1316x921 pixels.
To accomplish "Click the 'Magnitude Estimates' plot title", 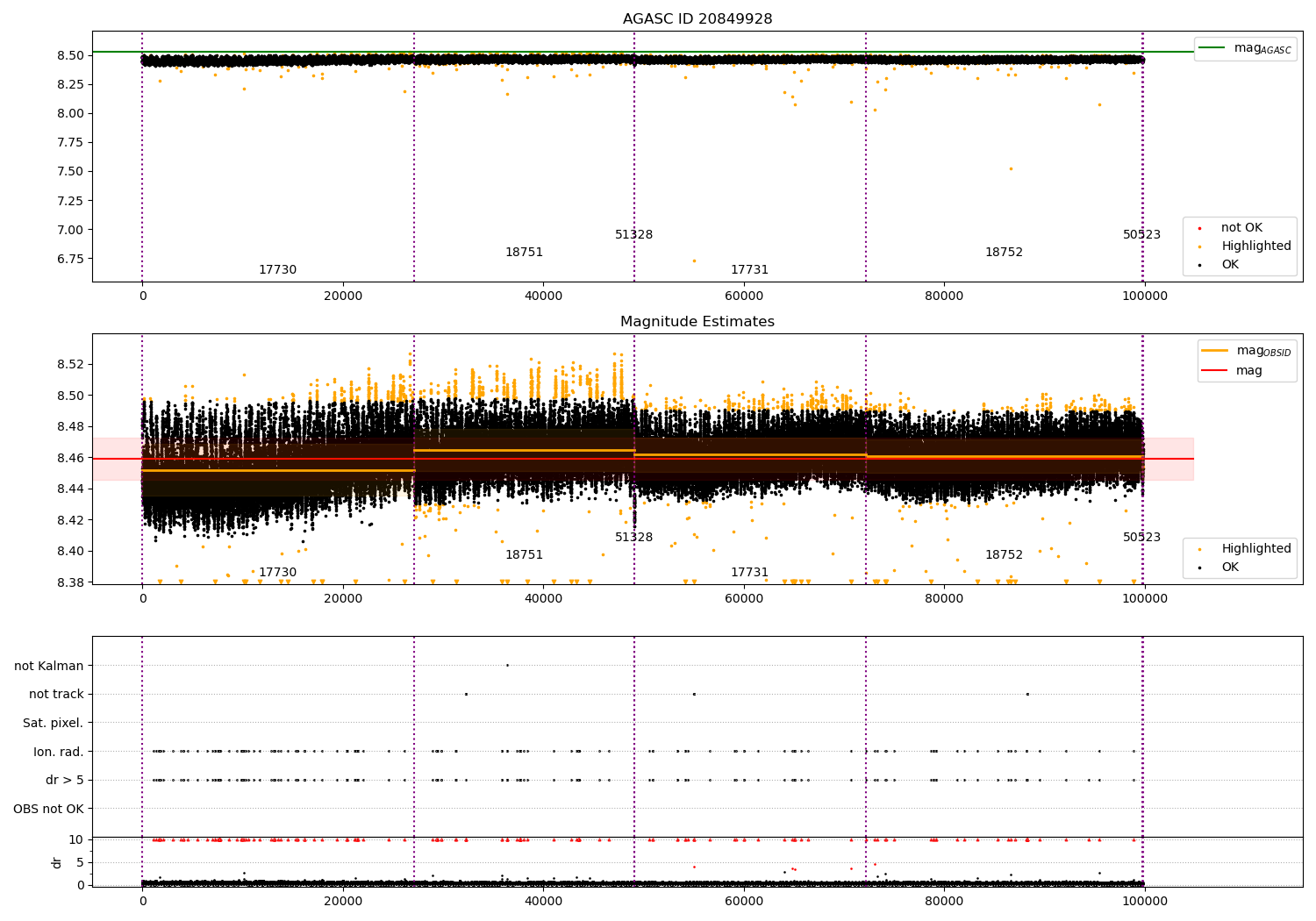I will tap(697, 322).
